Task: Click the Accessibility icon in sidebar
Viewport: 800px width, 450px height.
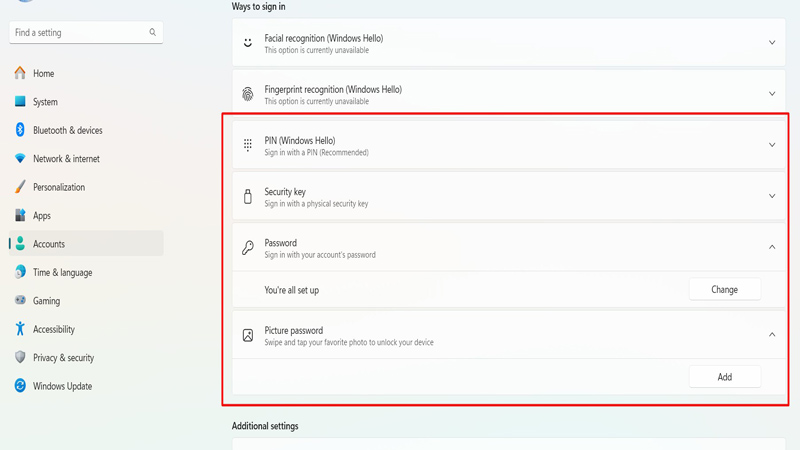Action: tap(20, 329)
